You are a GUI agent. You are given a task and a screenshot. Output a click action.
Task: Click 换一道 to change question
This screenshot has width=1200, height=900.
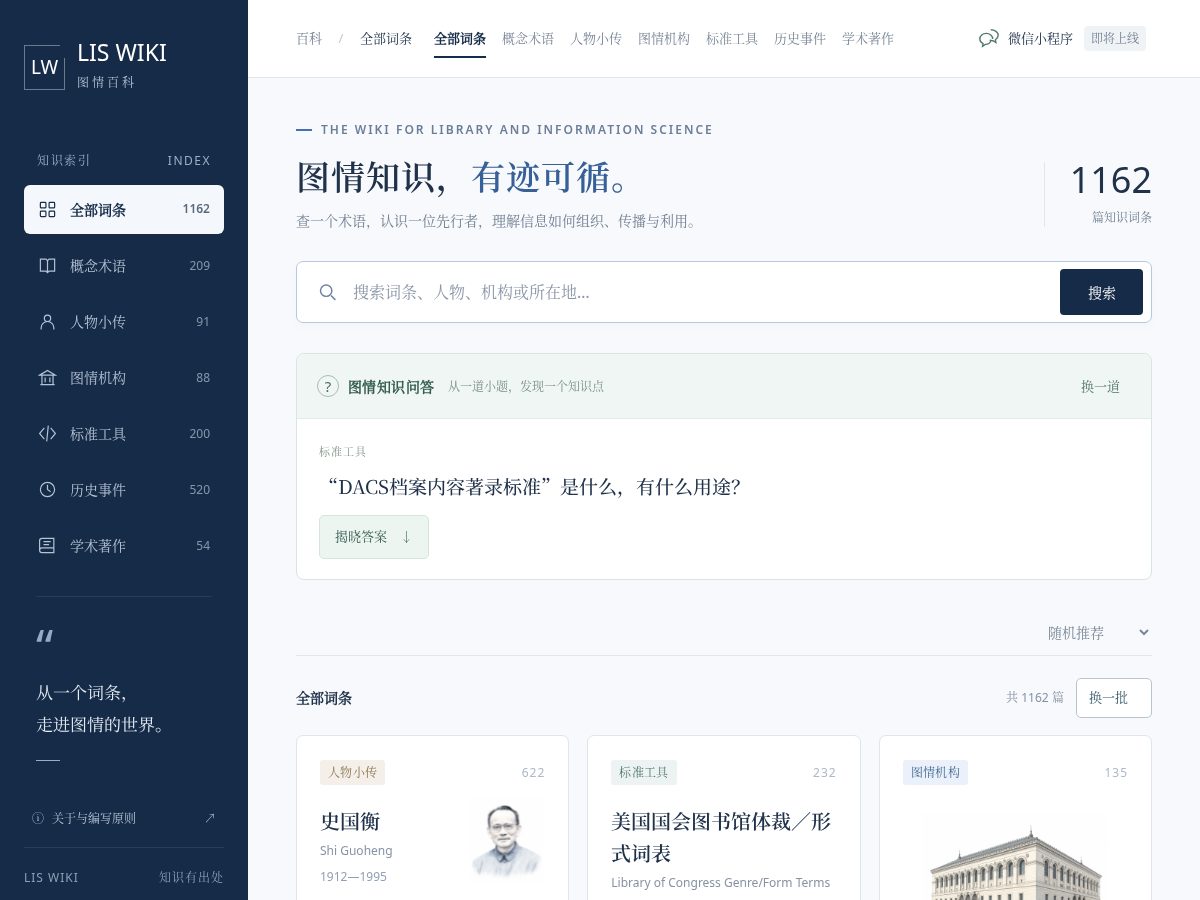point(1100,386)
